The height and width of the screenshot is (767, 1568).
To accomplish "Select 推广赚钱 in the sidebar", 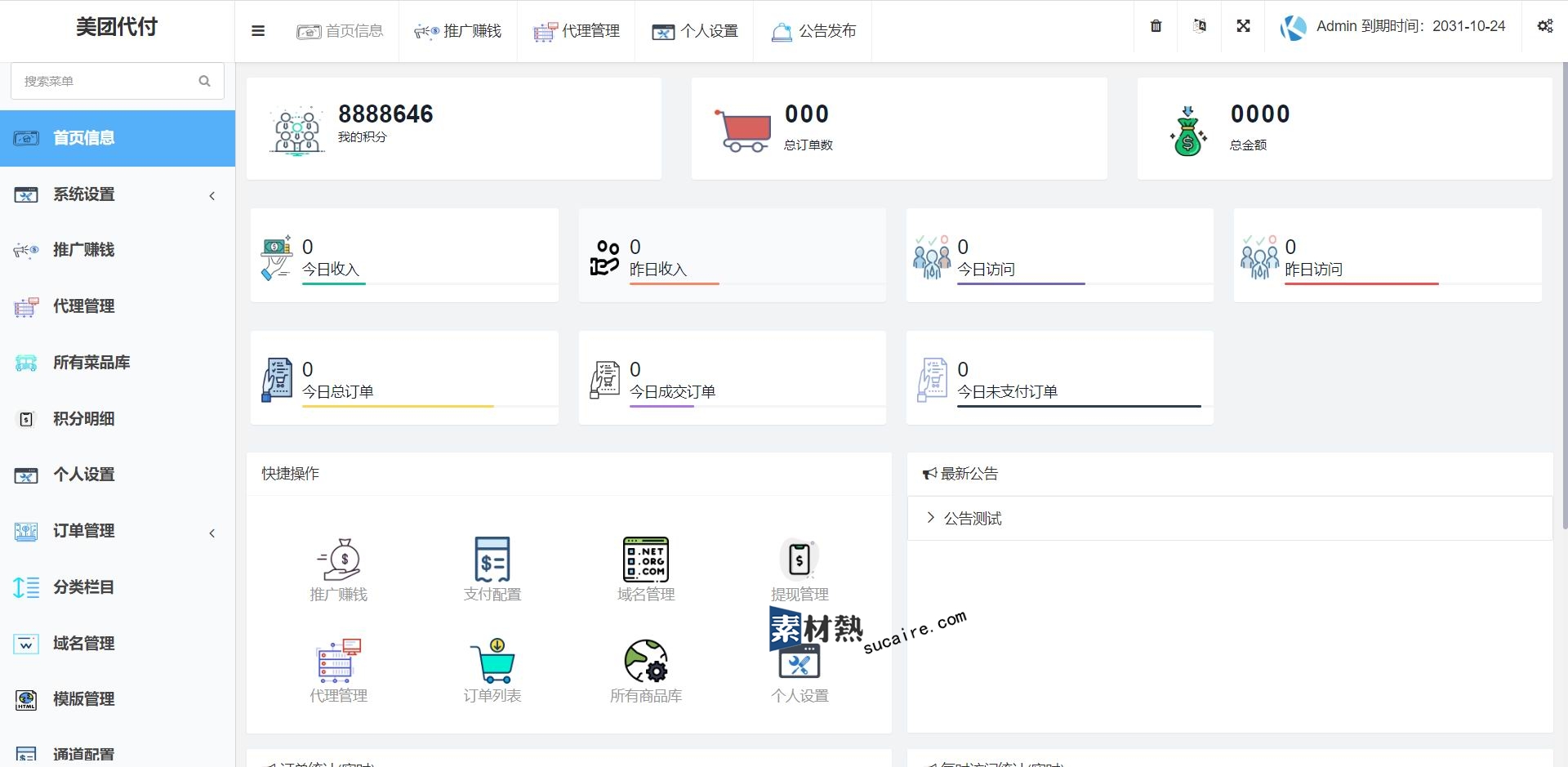I will [118, 250].
